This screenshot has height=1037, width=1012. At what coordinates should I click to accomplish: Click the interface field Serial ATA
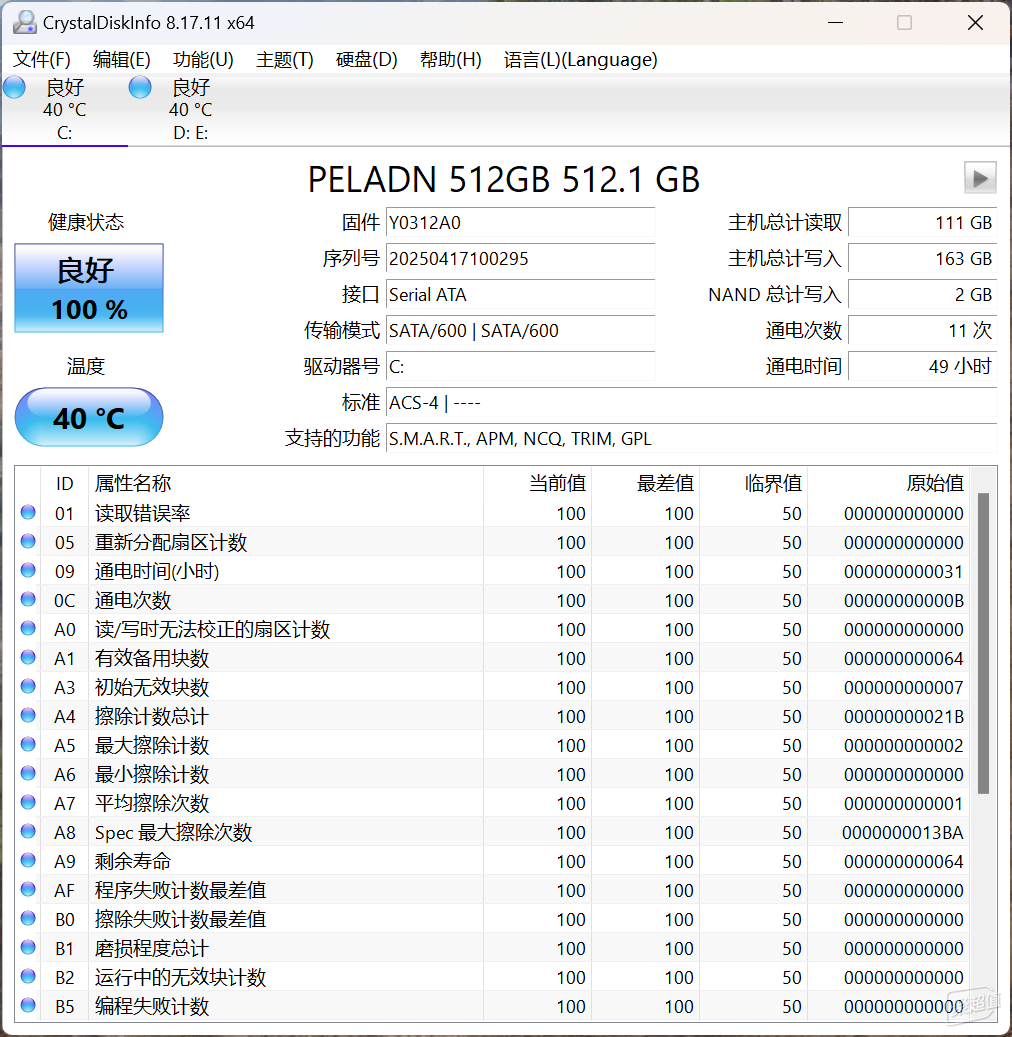tap(521, 294)
